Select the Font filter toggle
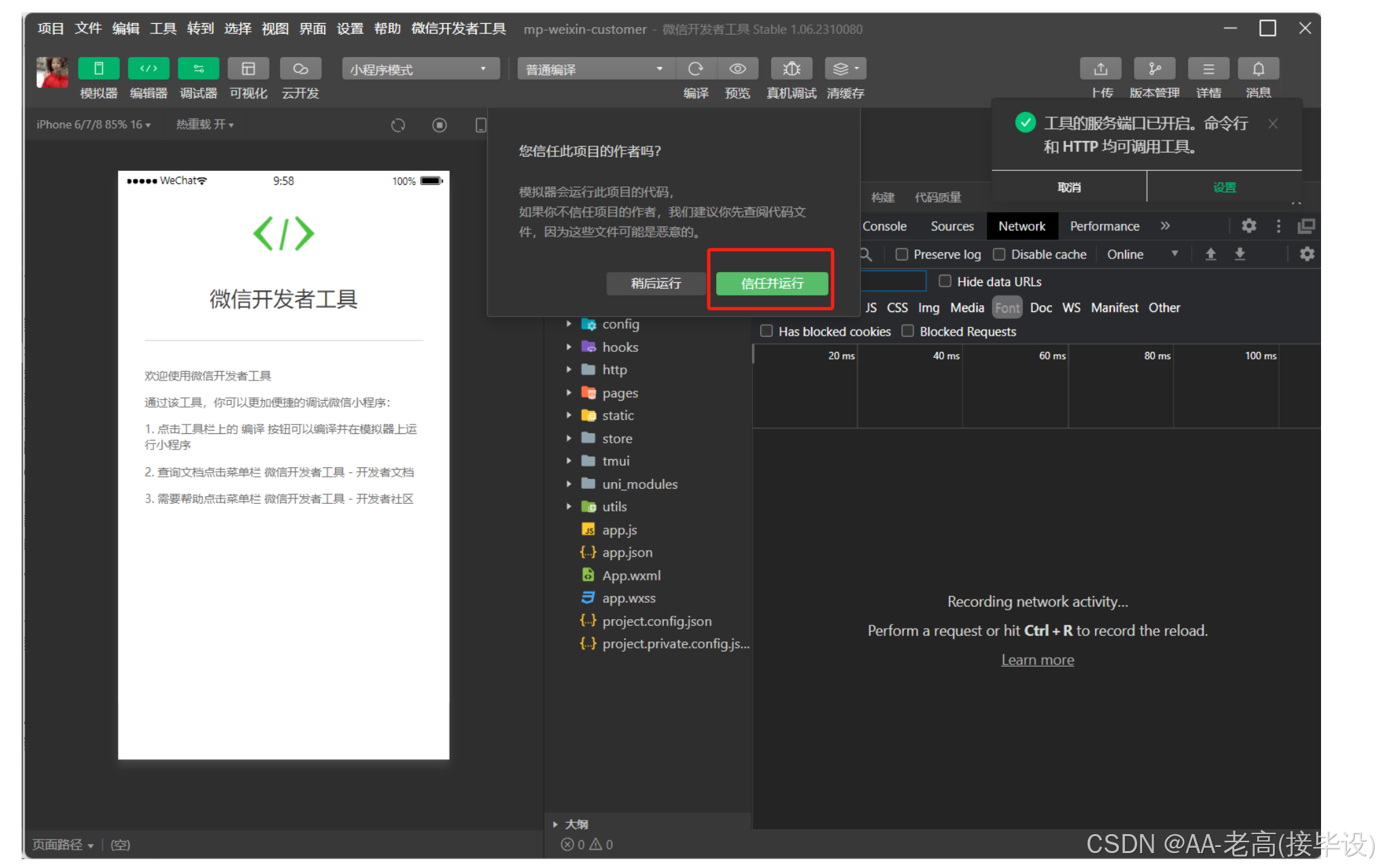Image resolution: width=1378 pixels, height=868 pixels. click(x=1007, y=308)
